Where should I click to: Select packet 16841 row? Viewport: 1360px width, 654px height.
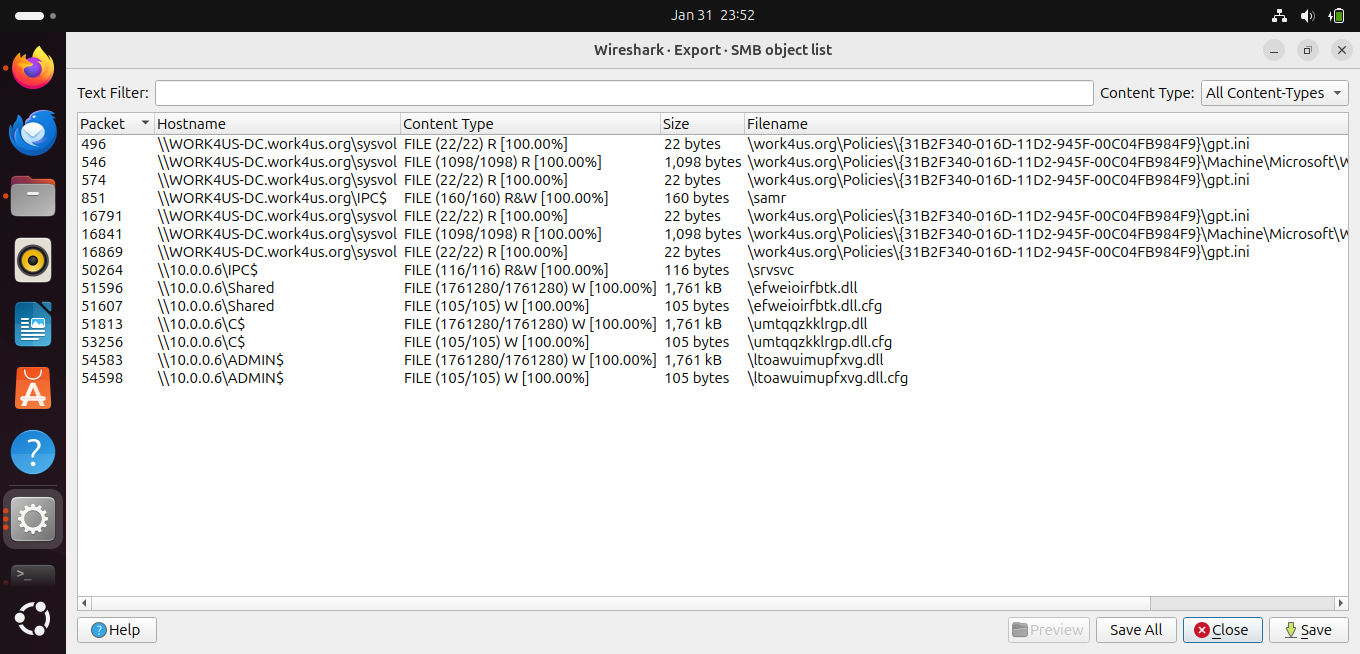713,234
